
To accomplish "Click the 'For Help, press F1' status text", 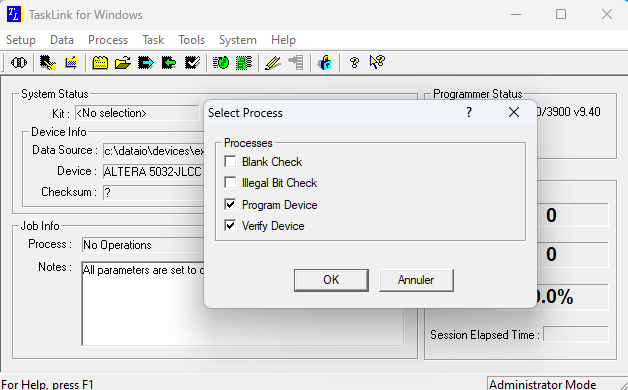I will (48, 384).
